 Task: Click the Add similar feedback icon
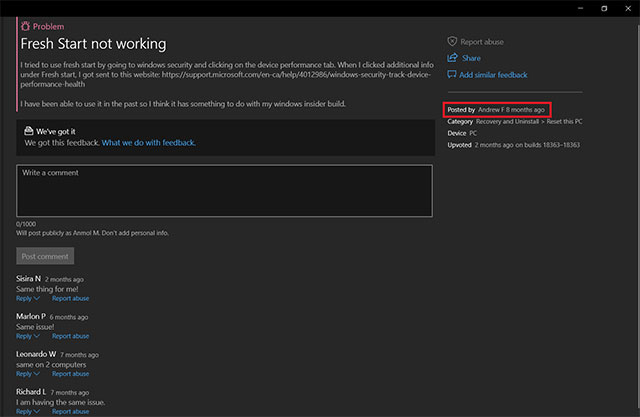coord(452,74)
